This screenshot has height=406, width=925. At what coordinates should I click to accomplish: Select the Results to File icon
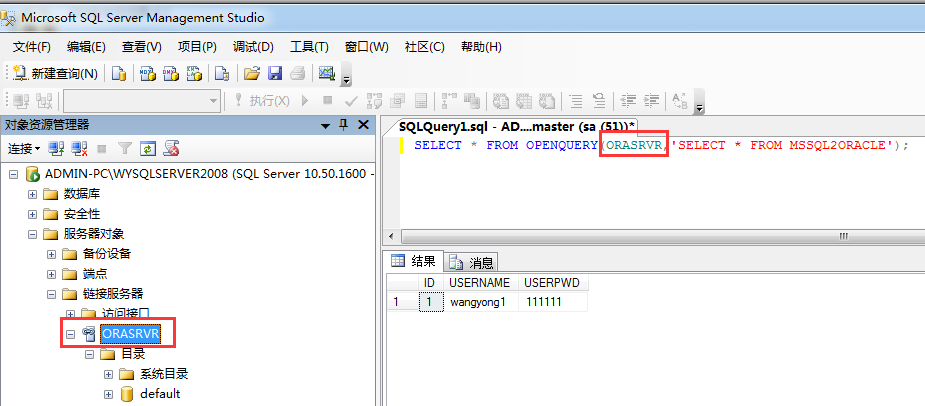547,101
